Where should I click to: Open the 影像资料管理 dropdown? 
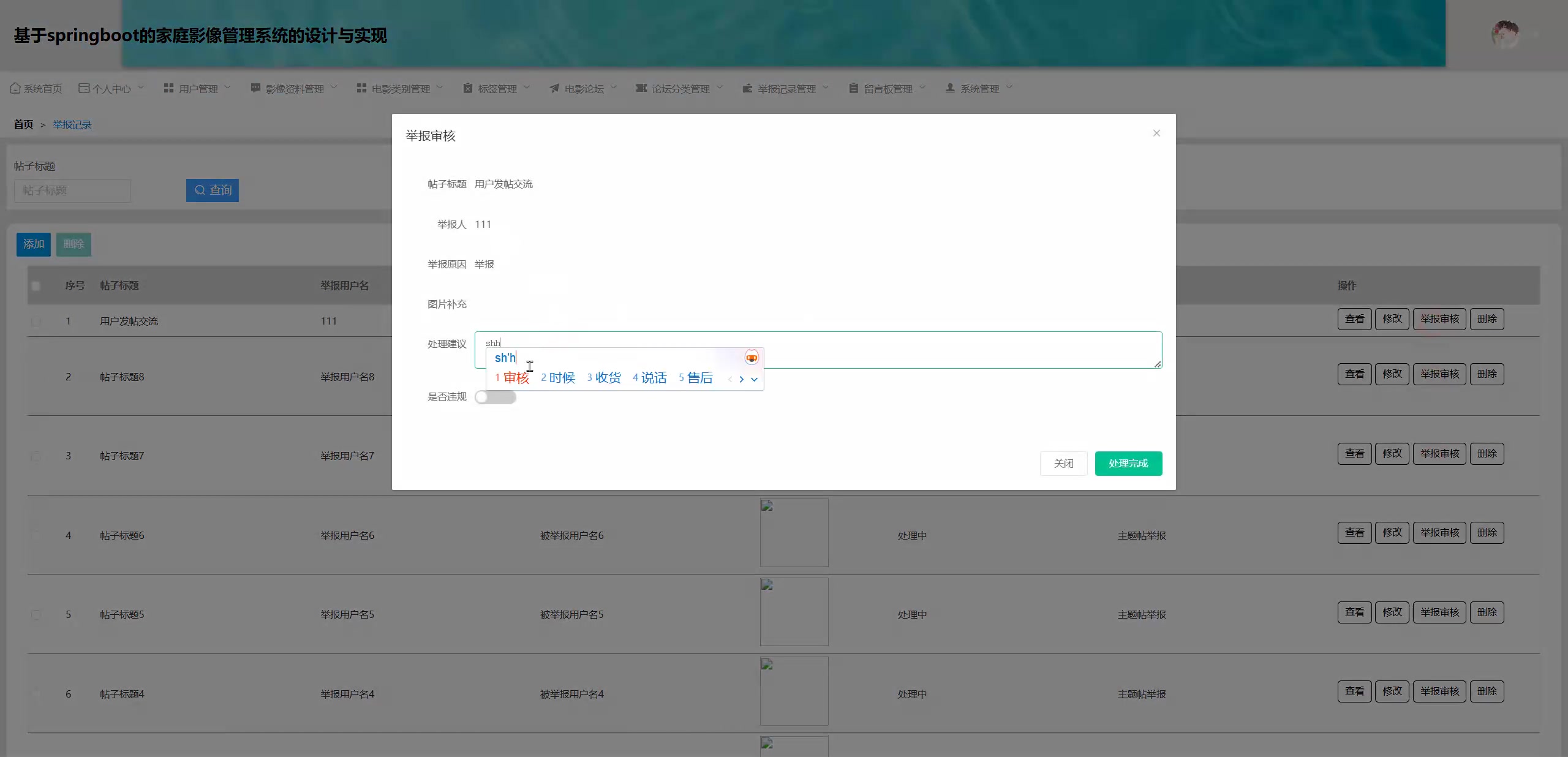coord(294,89)
